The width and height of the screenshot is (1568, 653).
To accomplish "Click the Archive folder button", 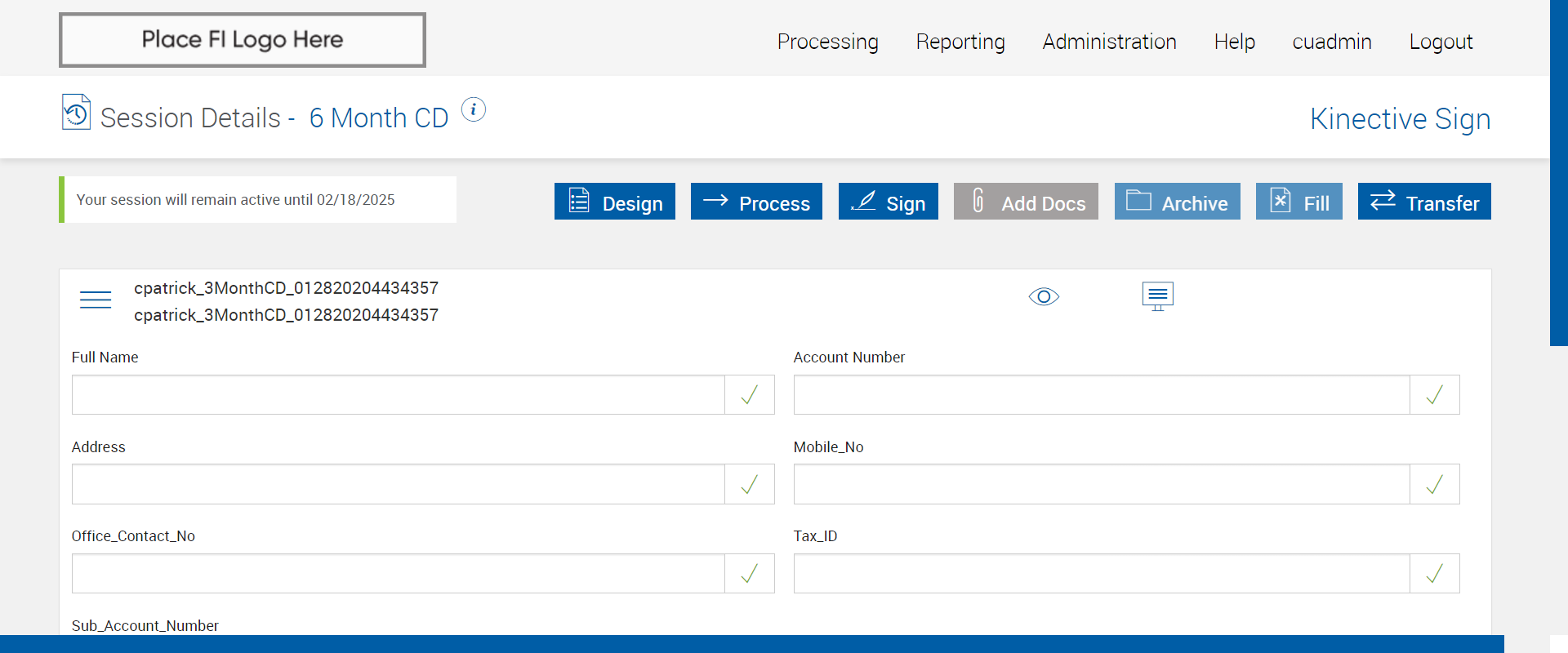I will (1177, 202).
